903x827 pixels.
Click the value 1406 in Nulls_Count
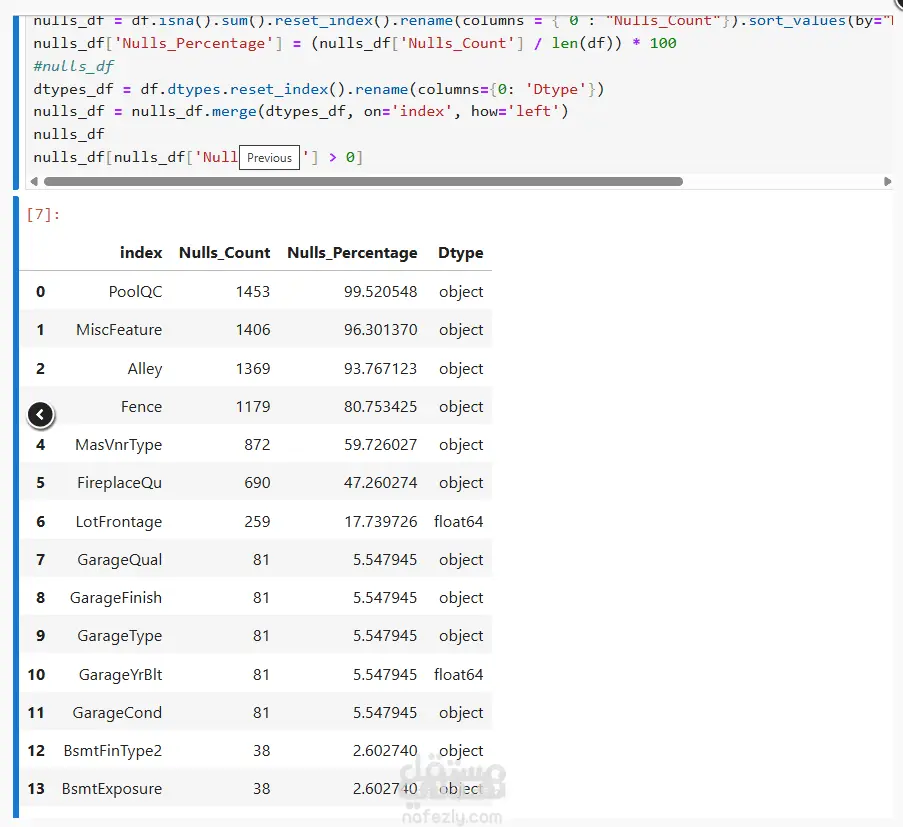(x=253, y=329)
